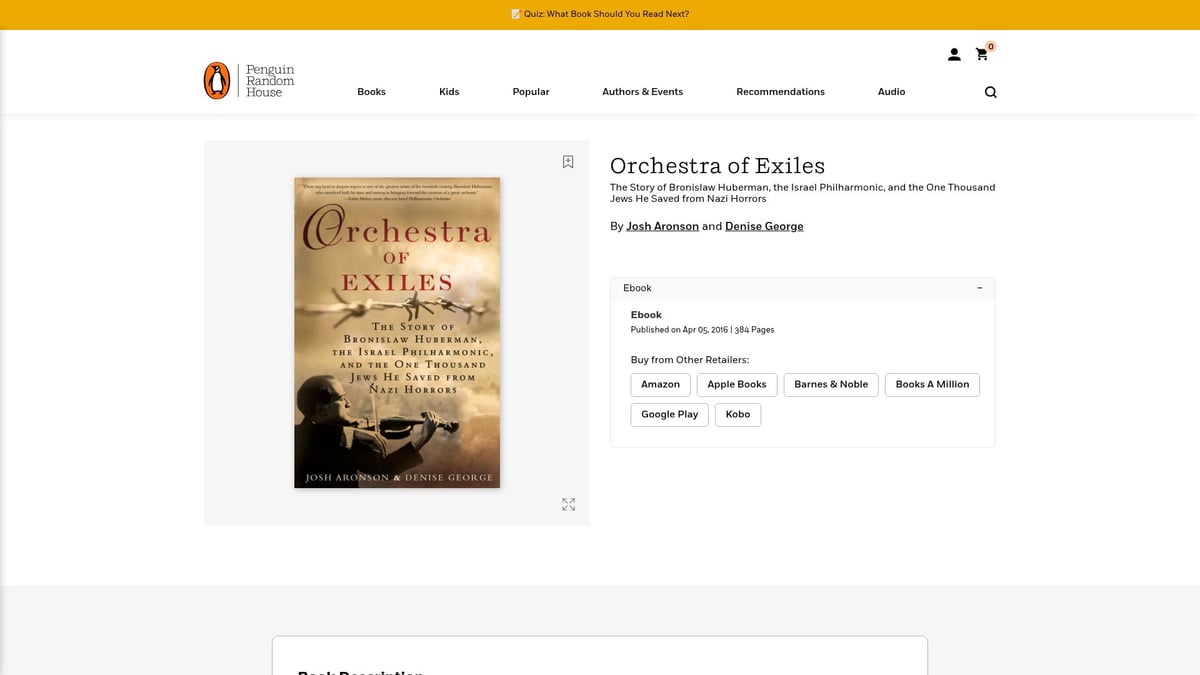Image resolution: width=1200 pixels, height=675 pixels.
Task: Click the Penguin Random House logo
Action: [249, 81]
